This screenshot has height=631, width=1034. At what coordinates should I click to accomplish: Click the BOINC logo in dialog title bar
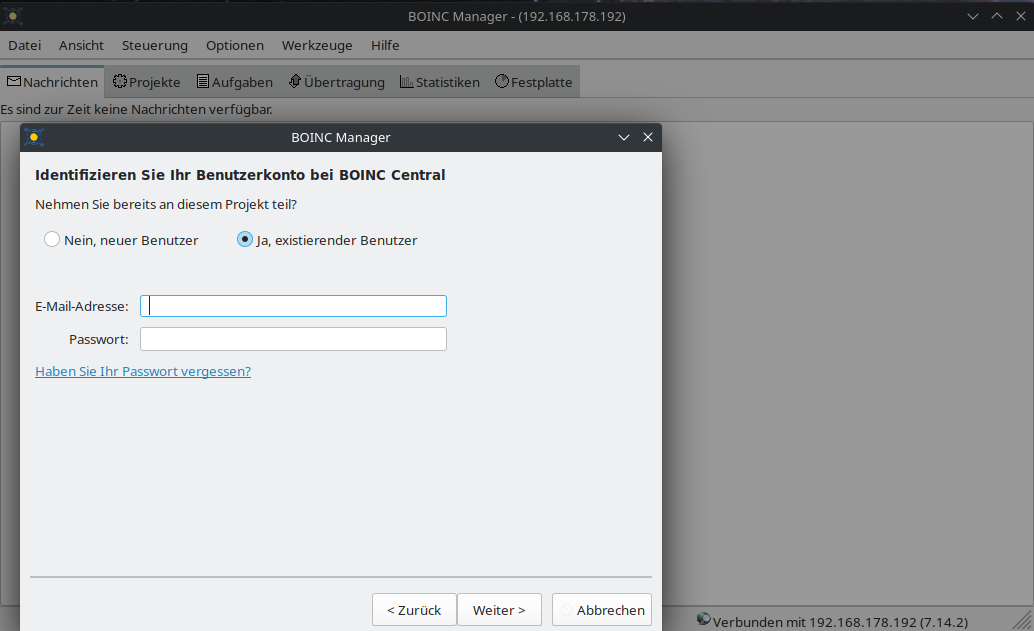[x=34, y=137]
